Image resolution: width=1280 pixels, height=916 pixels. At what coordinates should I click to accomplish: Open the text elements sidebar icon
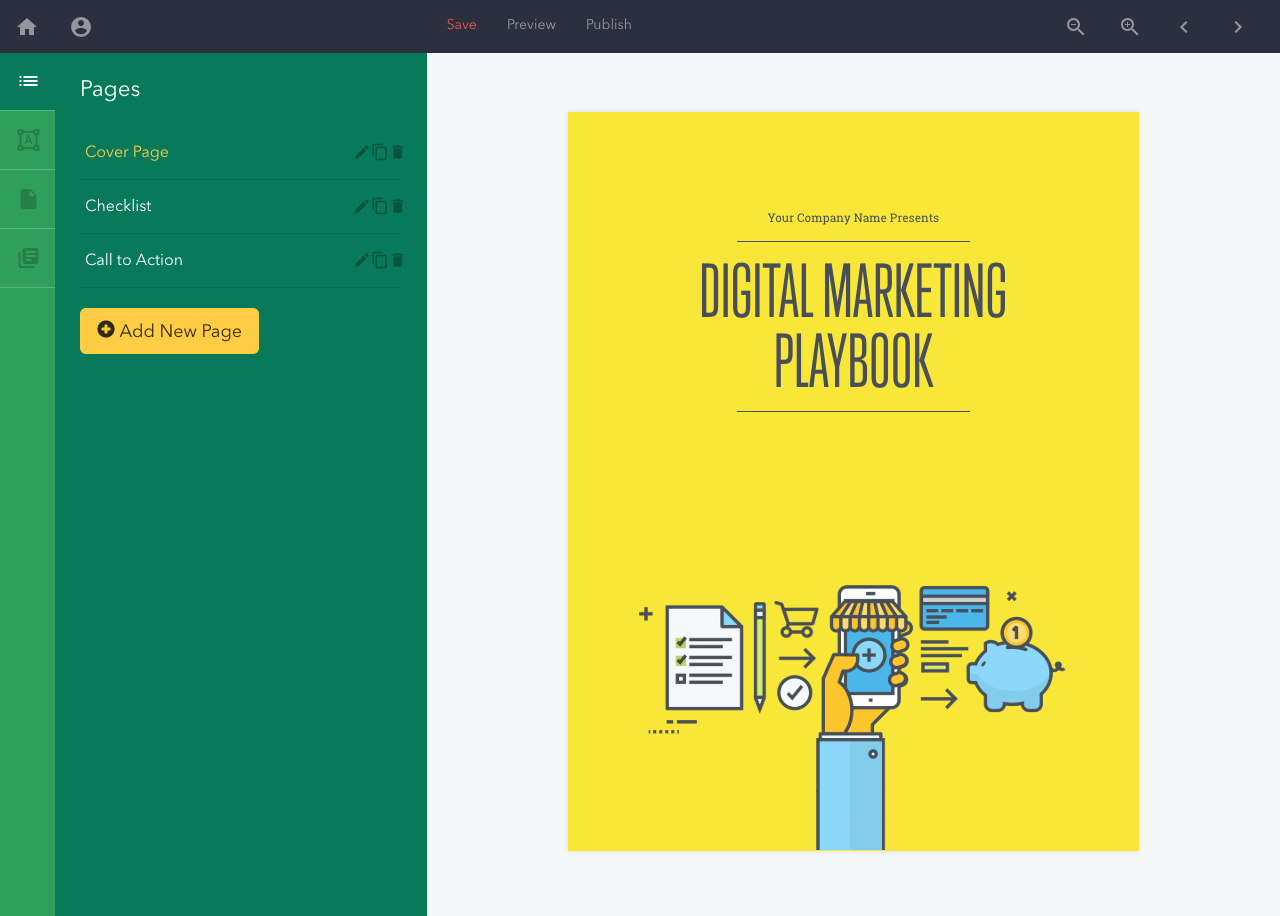click(x=28, y=140)
